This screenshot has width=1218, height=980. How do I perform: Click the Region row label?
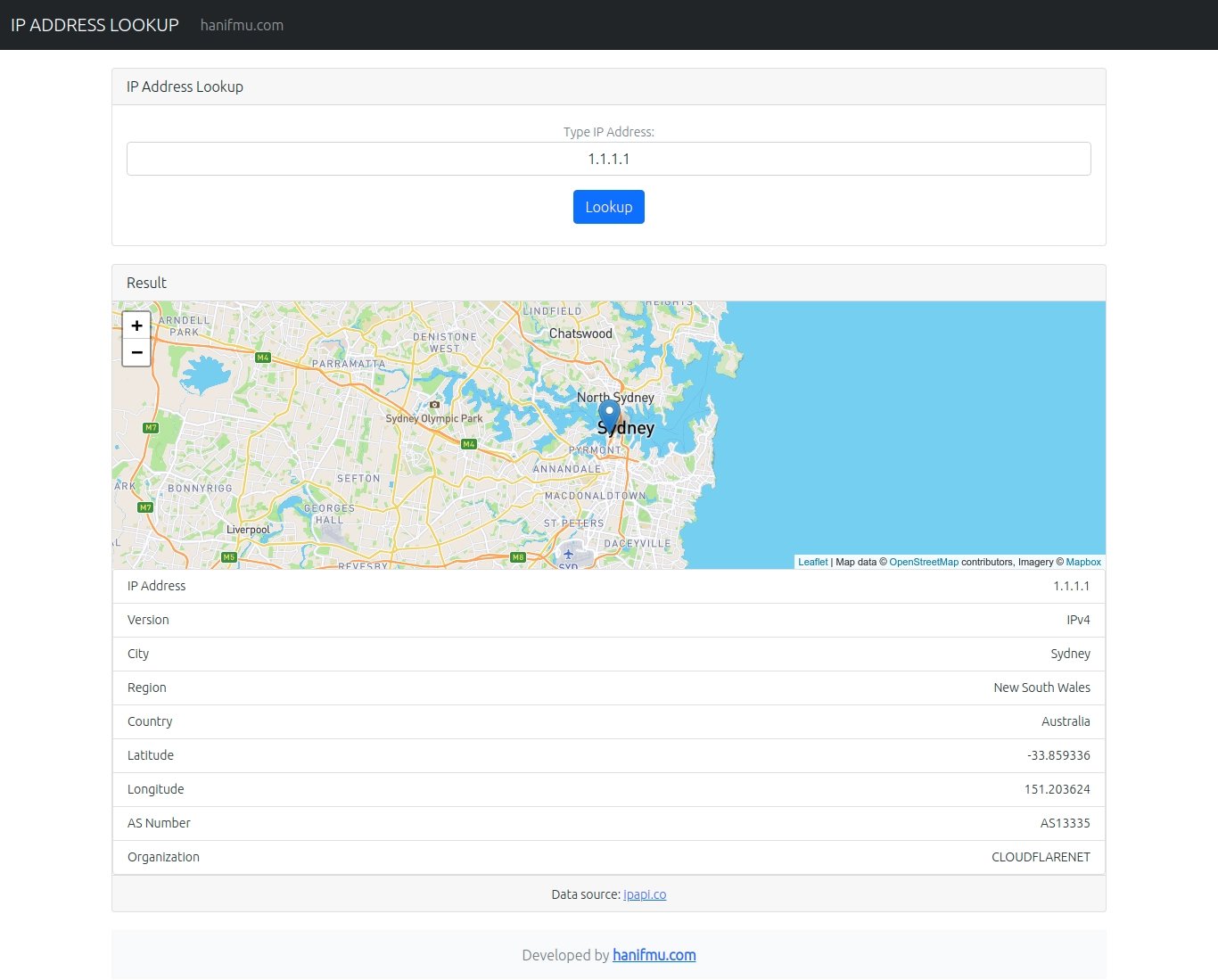(147, 688)
